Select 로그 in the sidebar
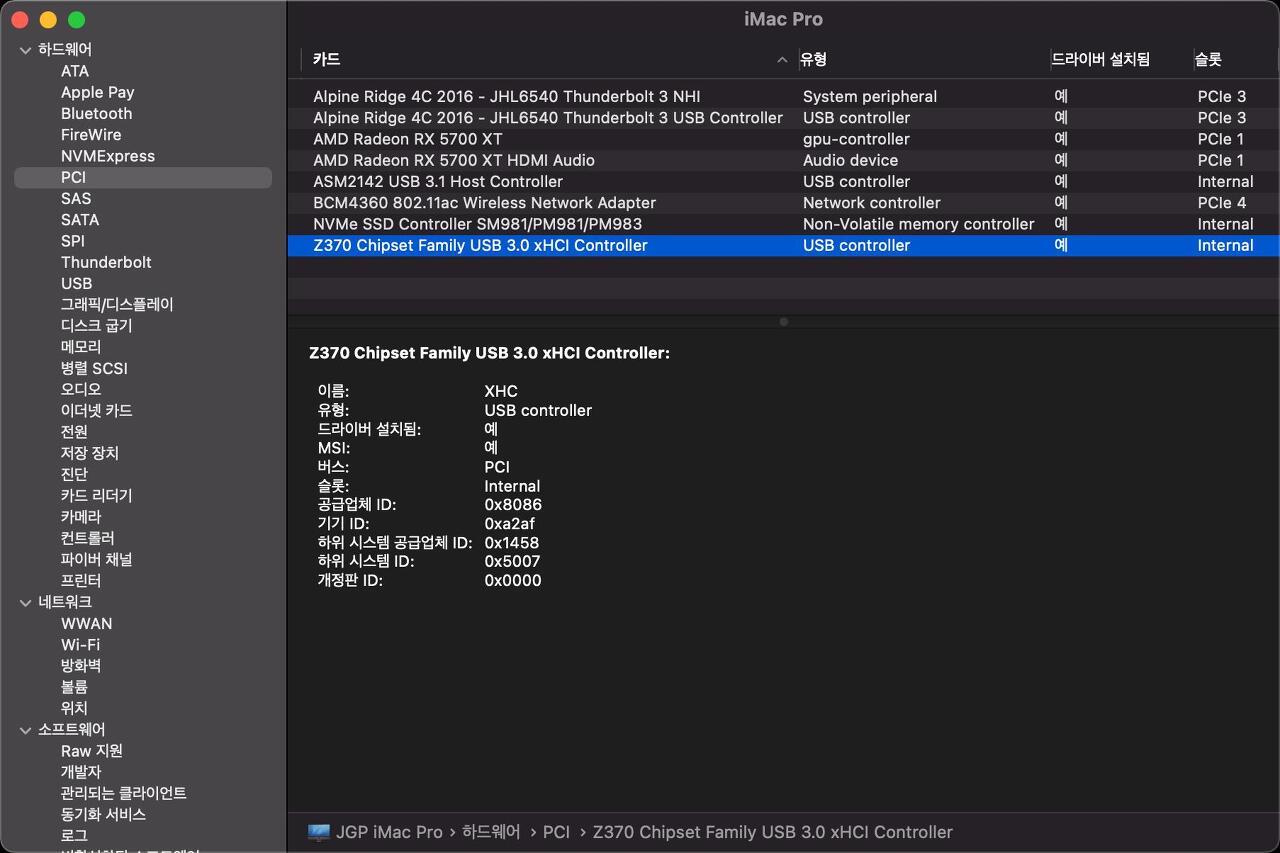 click(x=74, y=836)
